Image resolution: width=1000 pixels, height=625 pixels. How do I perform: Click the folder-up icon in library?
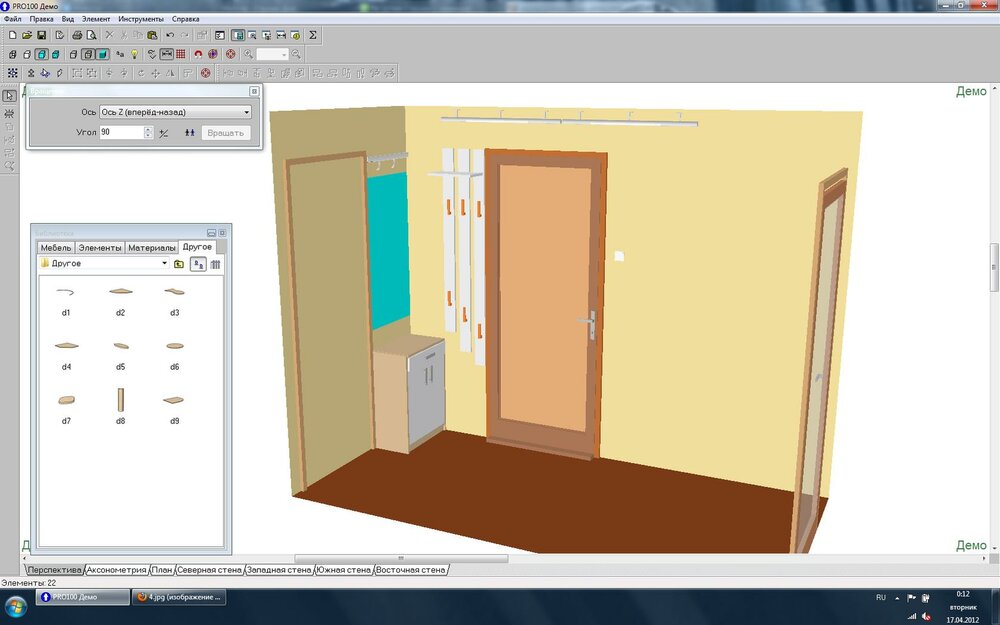coord(179,264)
